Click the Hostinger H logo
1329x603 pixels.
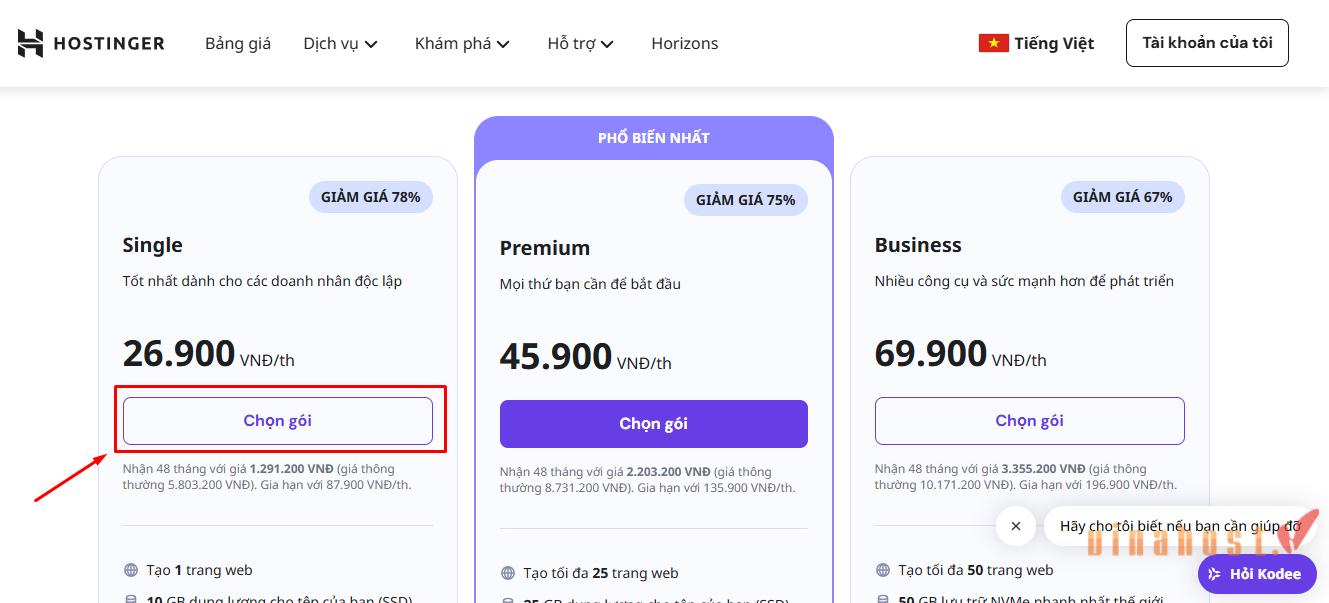[x=29, y=42]
